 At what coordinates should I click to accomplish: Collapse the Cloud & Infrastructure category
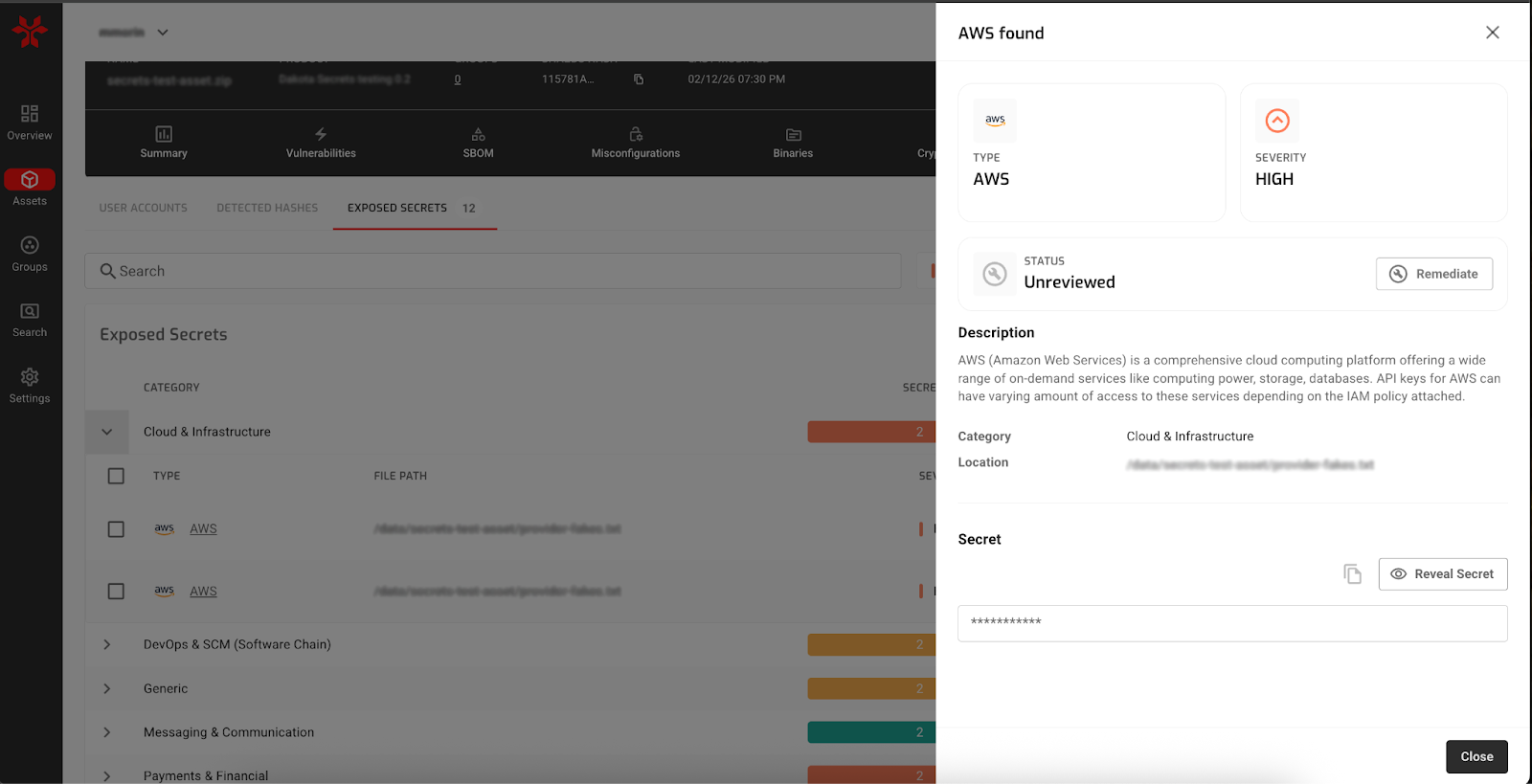107,432
